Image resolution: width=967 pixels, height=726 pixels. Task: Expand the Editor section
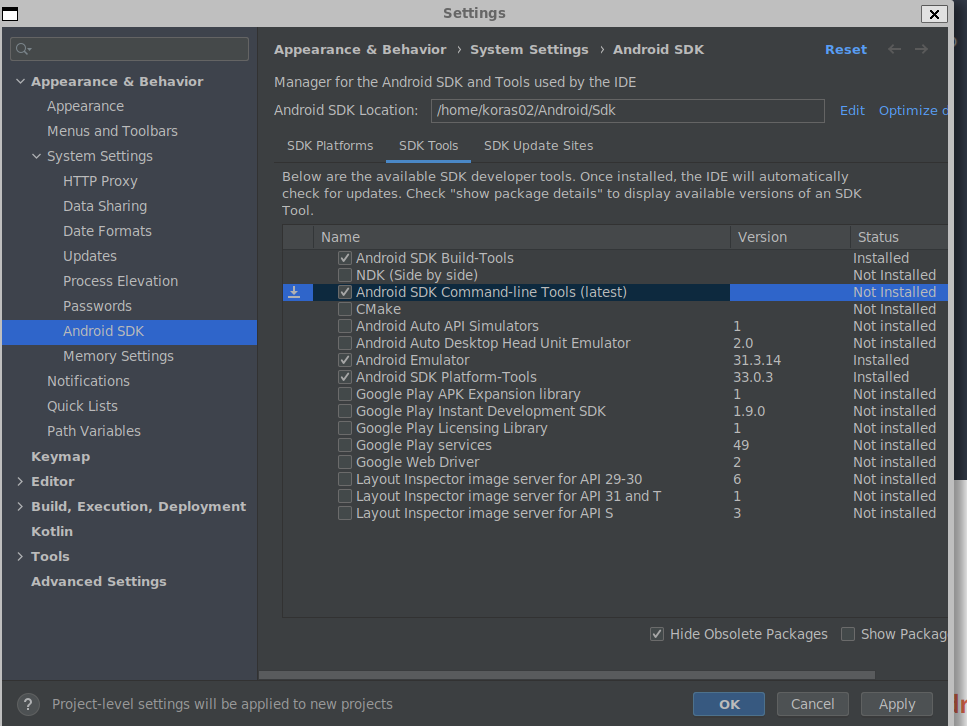pos(20,481)
